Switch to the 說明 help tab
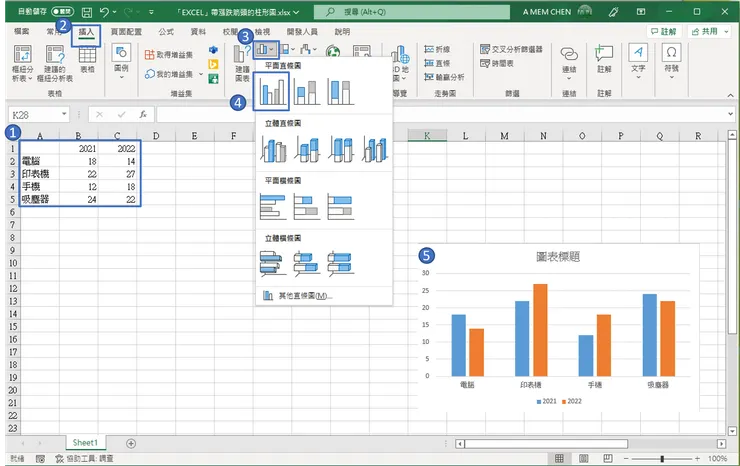Screen dimensions: 740x466 342,32
